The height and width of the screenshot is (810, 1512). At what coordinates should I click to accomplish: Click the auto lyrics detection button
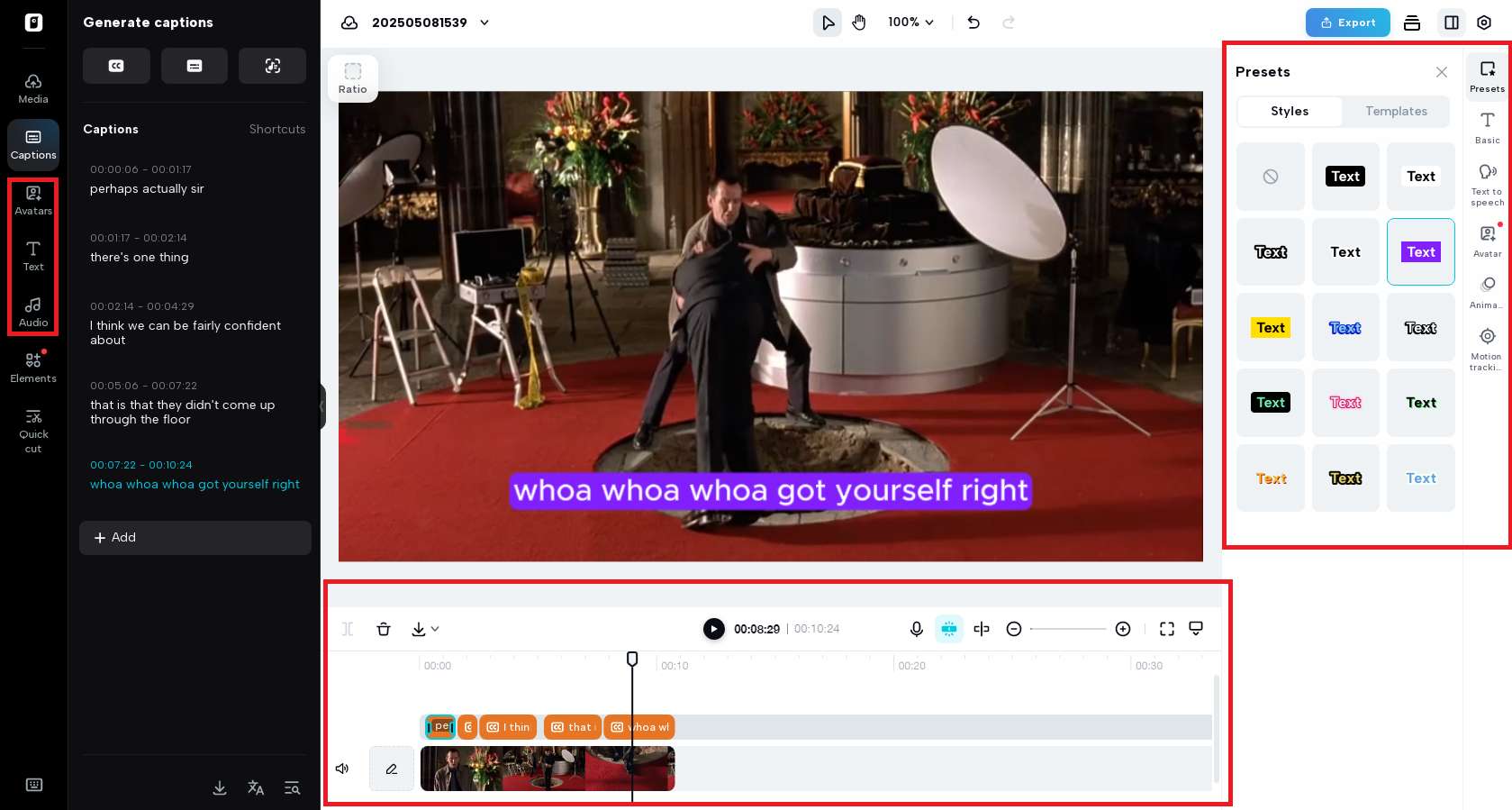click(x=273, y=66)
